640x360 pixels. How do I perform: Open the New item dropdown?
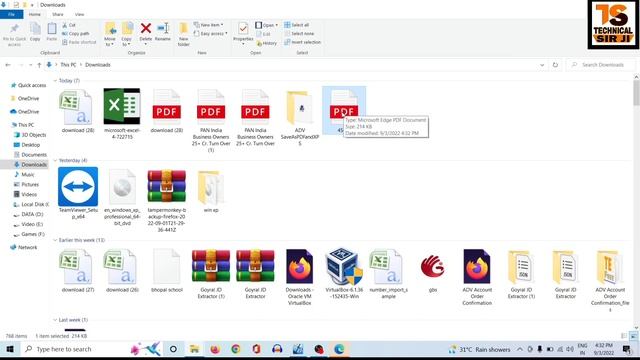[x=209, y=25]
